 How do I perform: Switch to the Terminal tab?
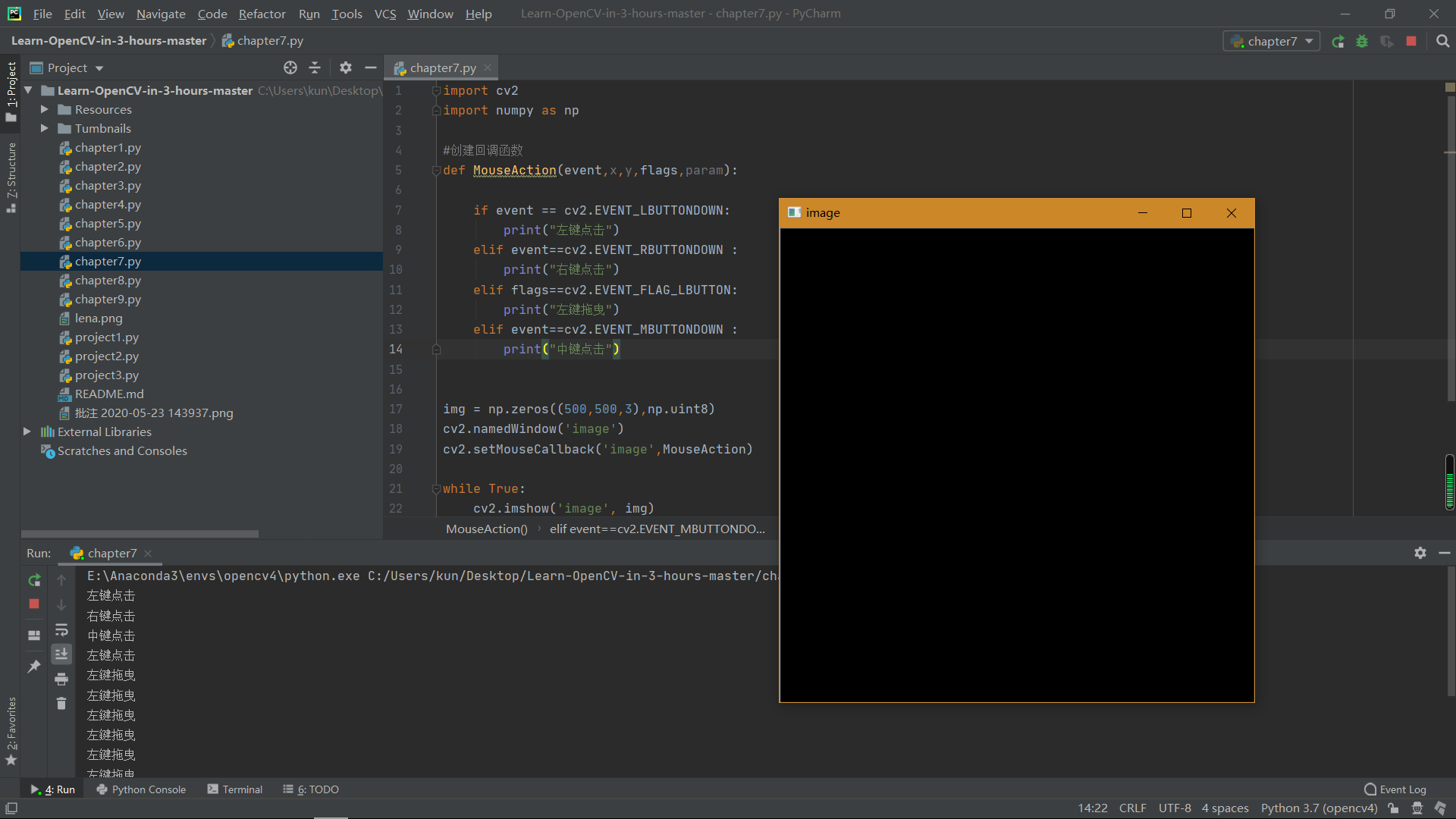click(x=235, y=789)
